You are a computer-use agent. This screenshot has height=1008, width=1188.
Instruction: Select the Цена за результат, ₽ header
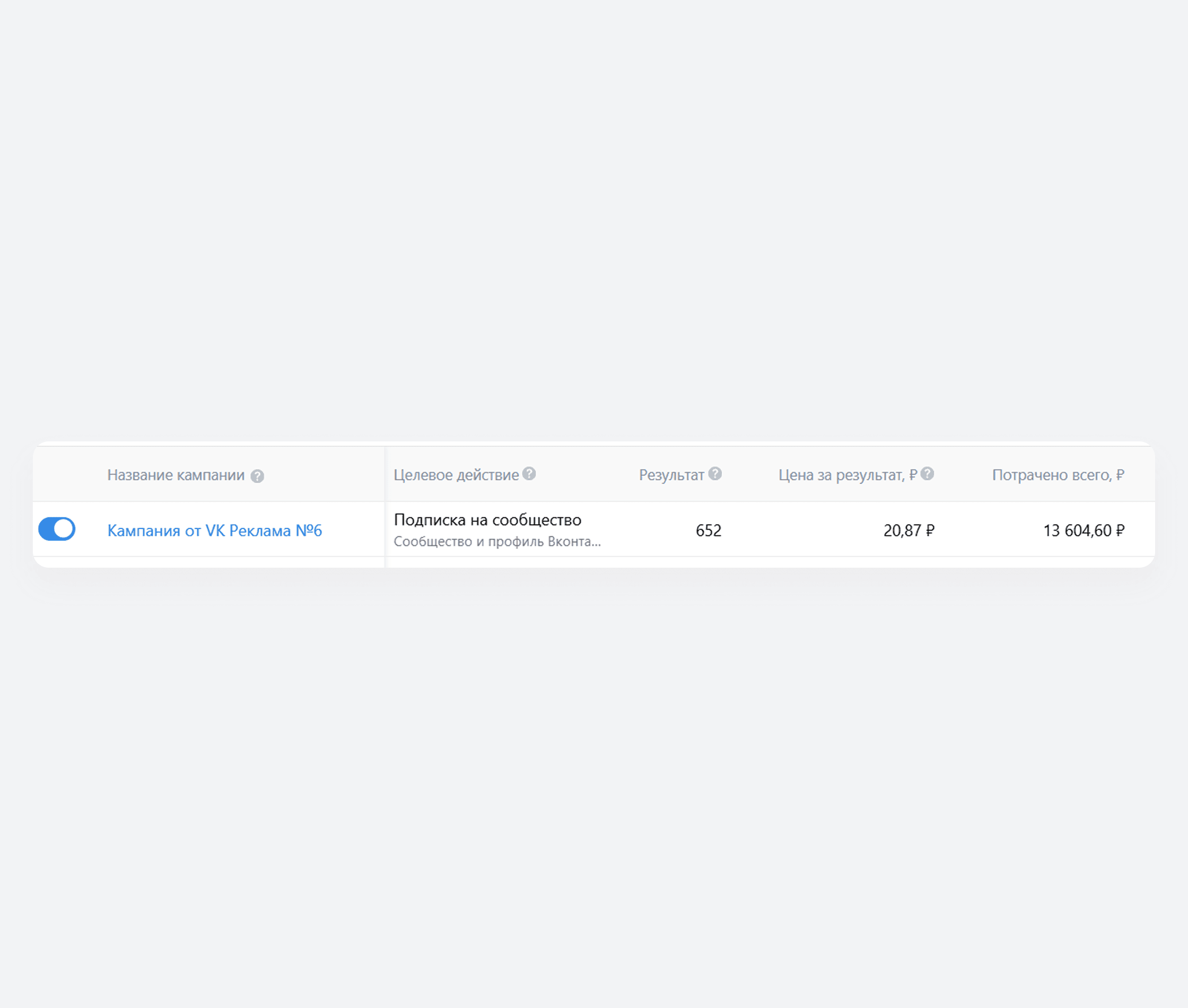848,475
